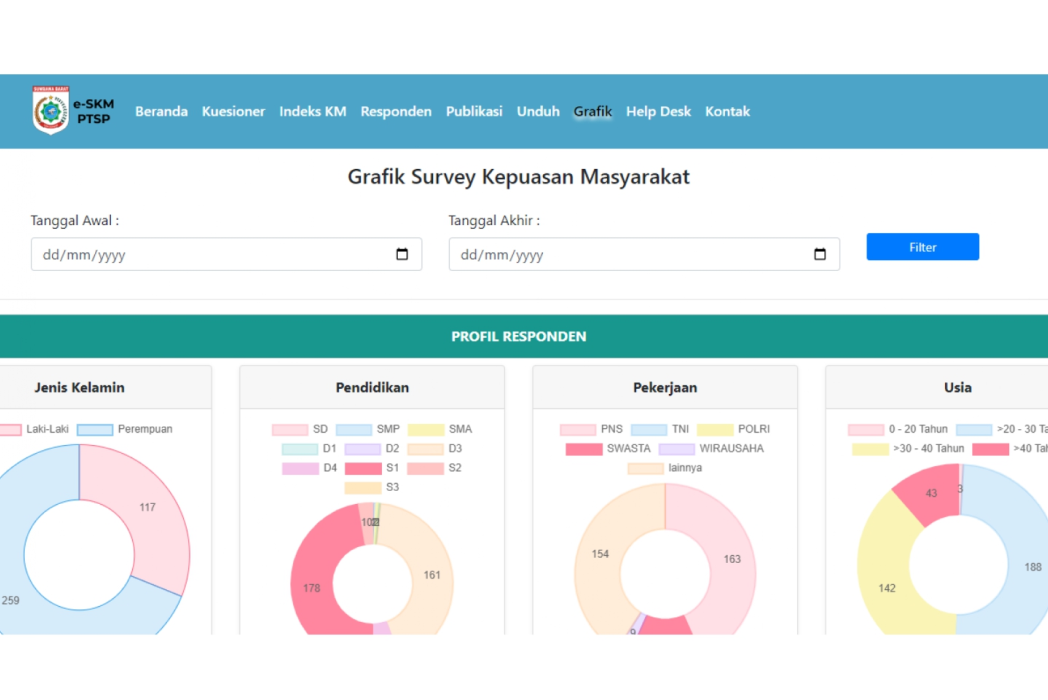Click the e-SKM PTSP brand text
This screenshot has width=1048, height=700.
coord(94,111)
